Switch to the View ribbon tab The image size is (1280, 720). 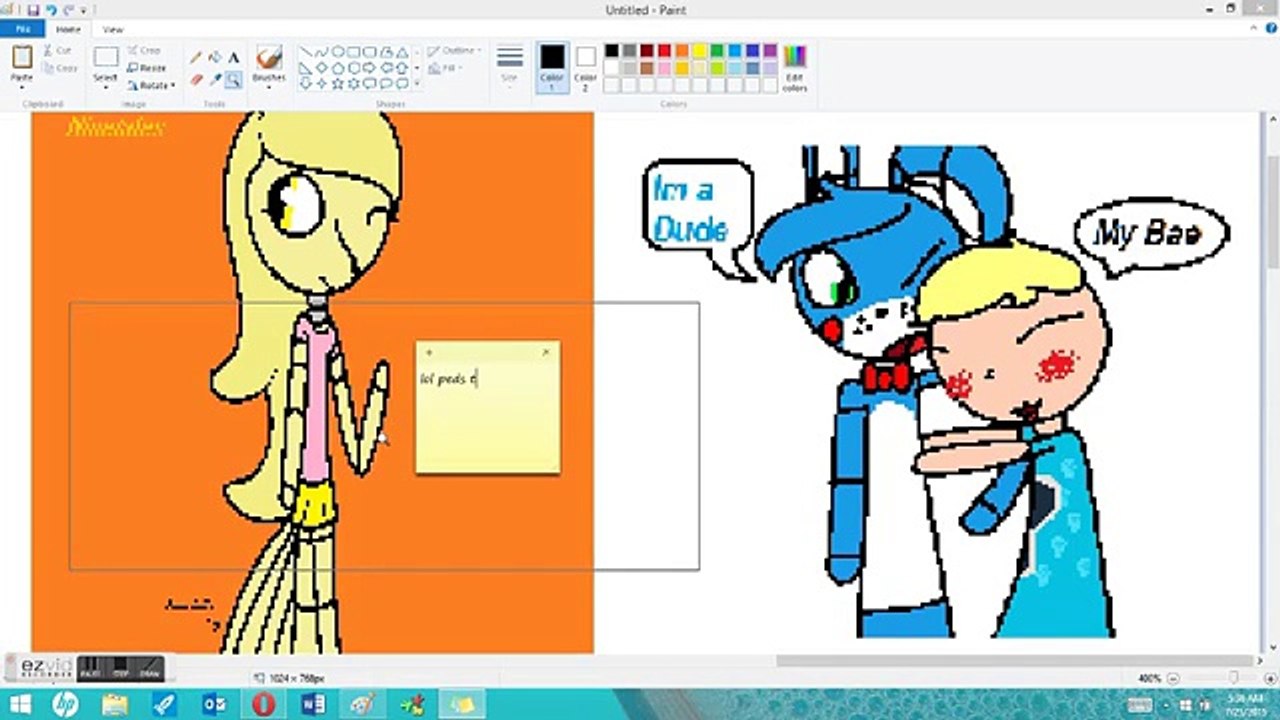click(x=113, y=30)
